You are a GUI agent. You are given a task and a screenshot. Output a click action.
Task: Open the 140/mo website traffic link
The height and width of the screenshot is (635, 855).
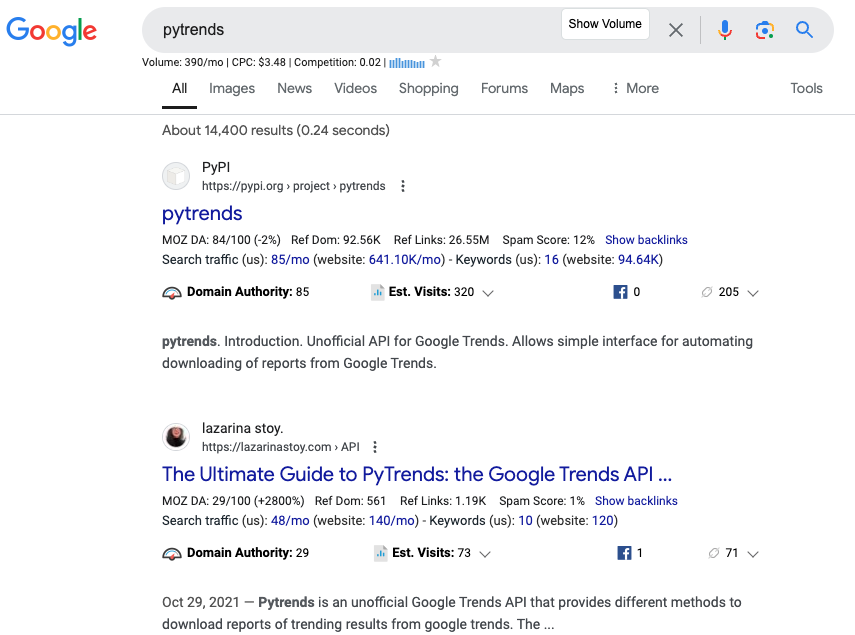pos(392,521)
